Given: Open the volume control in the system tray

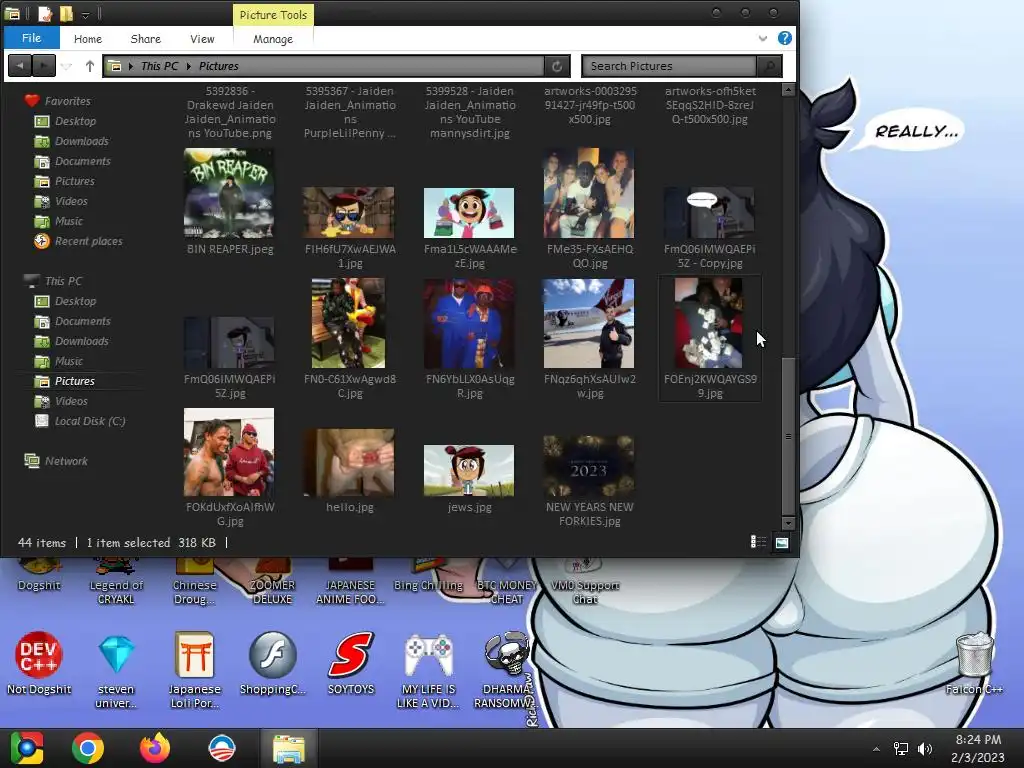Looking at the screenshot, I should [925, 749].
